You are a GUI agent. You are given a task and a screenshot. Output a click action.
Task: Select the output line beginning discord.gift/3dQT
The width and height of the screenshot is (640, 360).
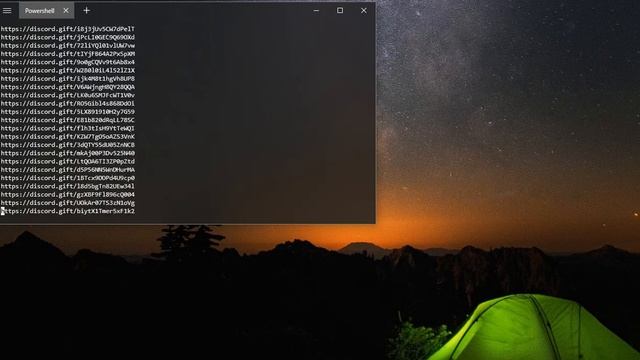point(67,145)
